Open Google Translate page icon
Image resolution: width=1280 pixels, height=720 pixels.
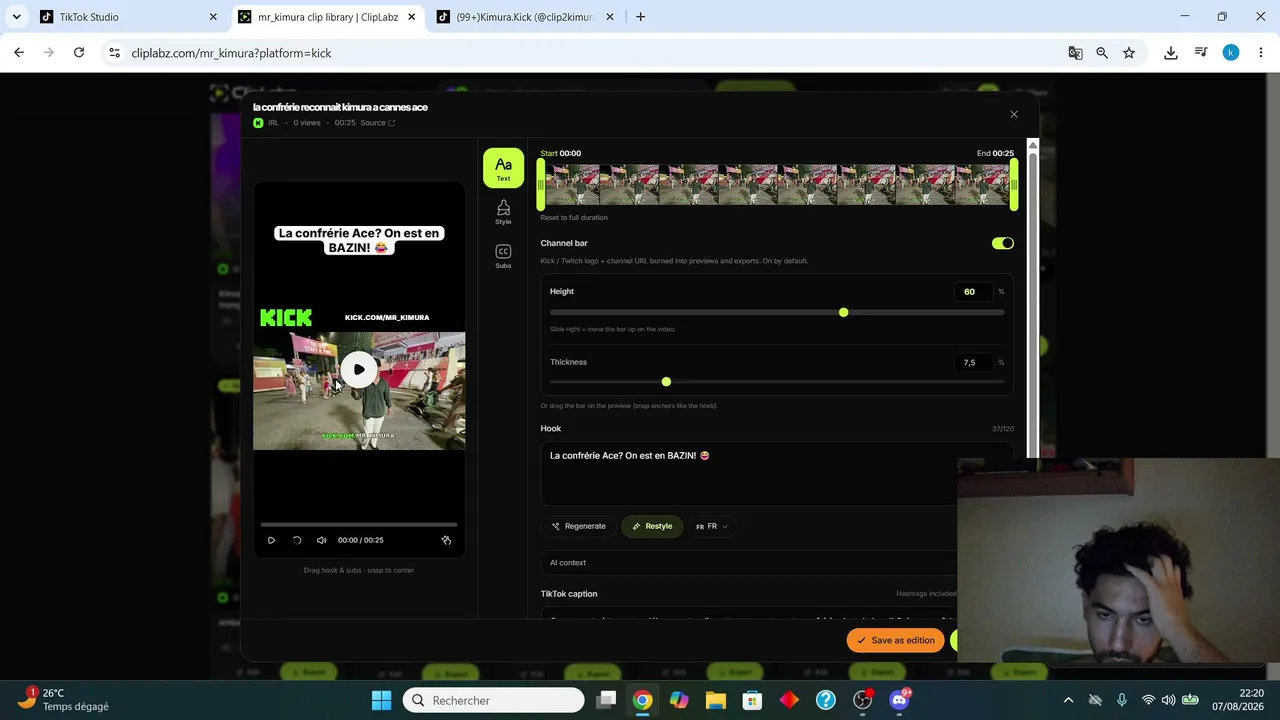[x=1075, y=53]
